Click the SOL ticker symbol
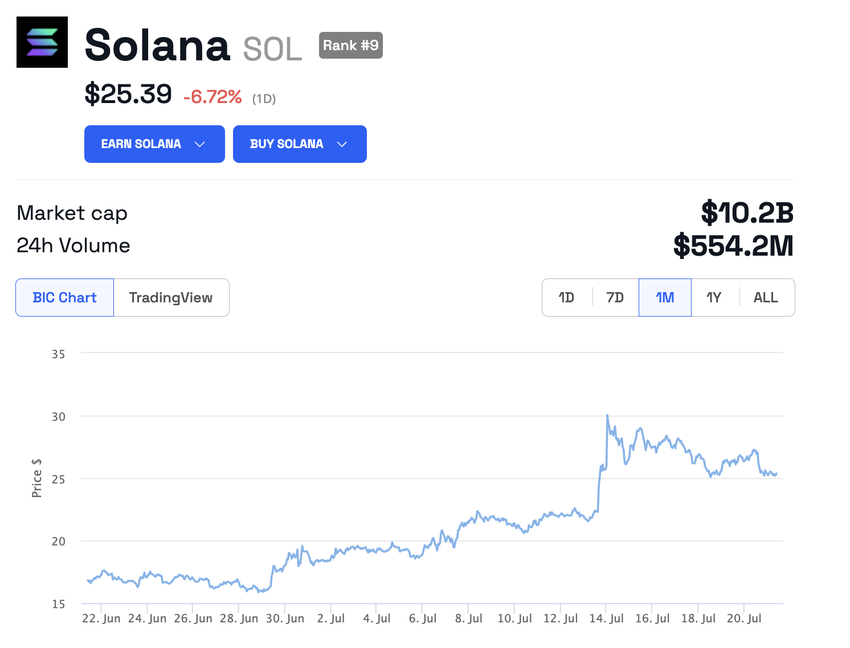Viewport: 850px width, 648px height. (x=272, y=47)
